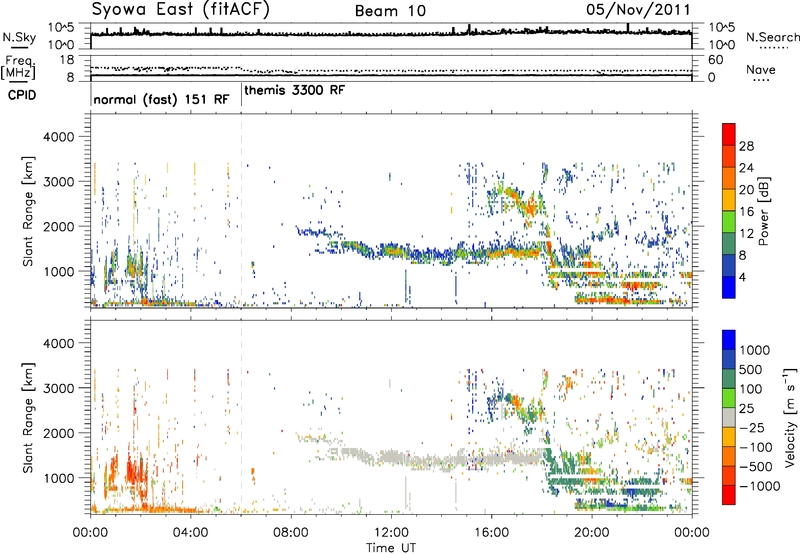Click the red bottom segment of Velocity colorbar

[x=729, y=495]
